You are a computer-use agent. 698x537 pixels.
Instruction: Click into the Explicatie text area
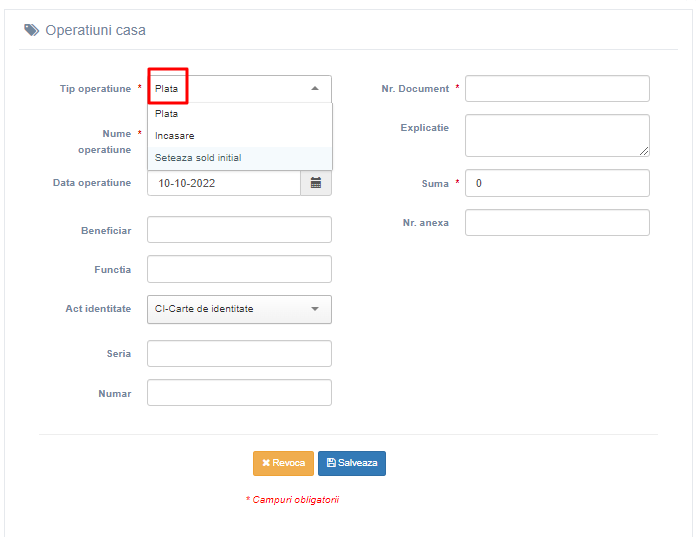(557, 135)
